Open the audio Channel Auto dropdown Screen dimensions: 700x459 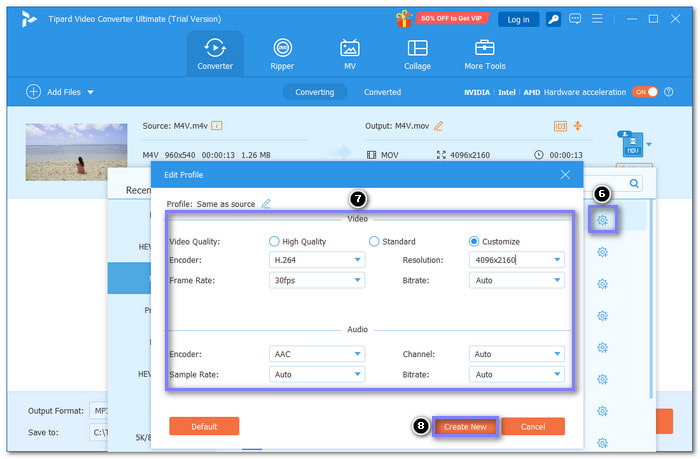517,354
